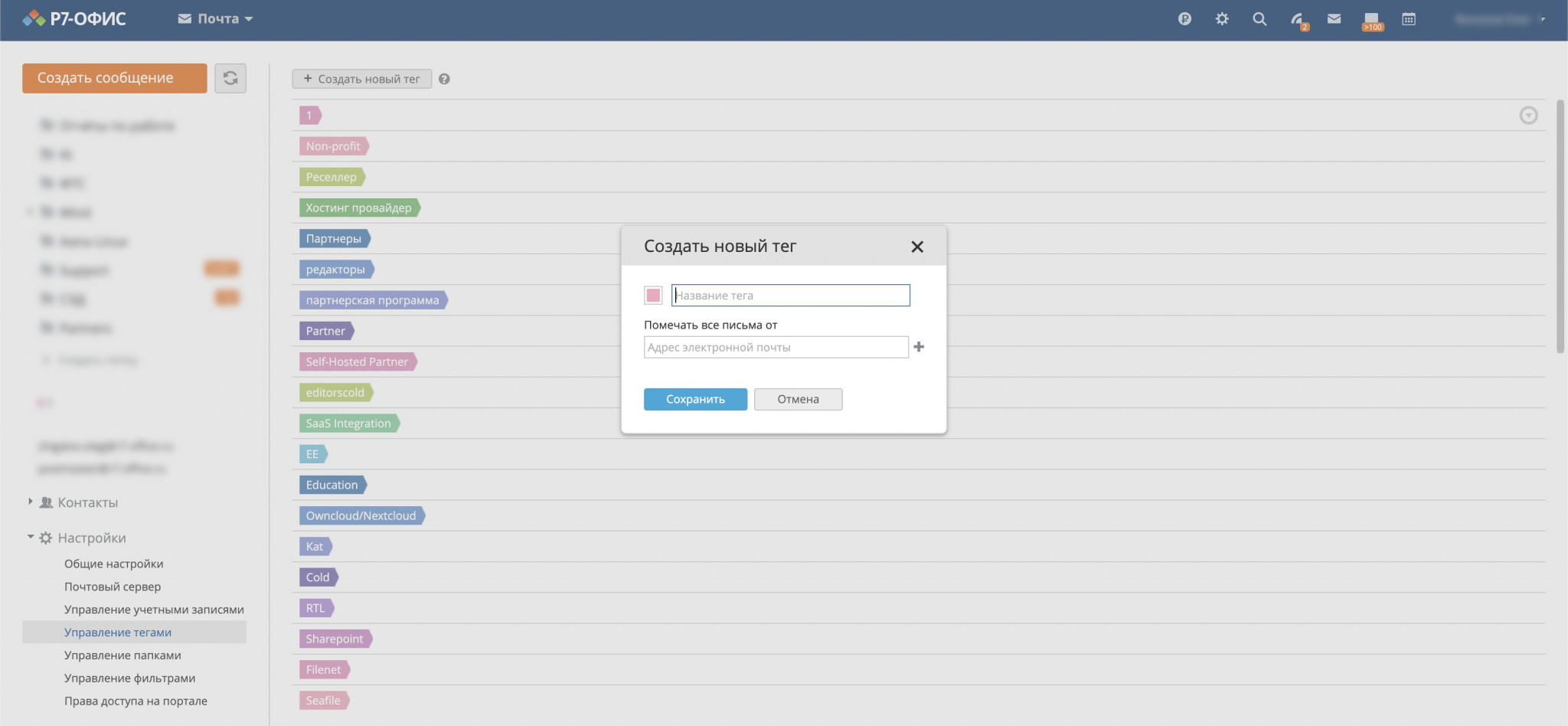Open the Почта module dropdown
This screenshot has height=726, width=1568.
pyautogui.click(x=215, y=19)
